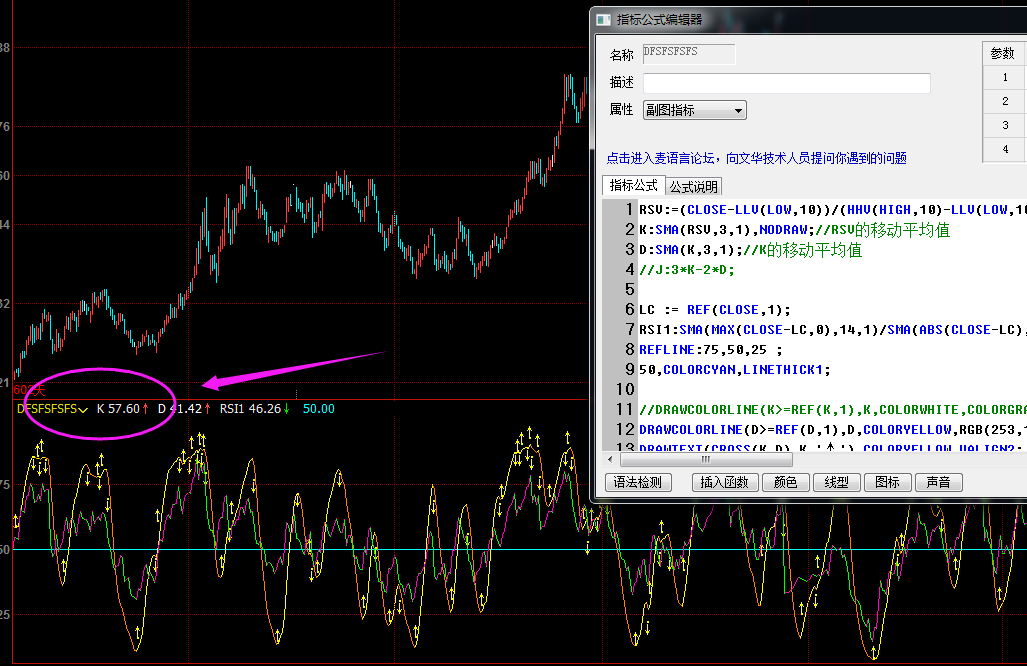Click the 插入函数 insert function button
This screenshot has width=1027, height=666.
(723, 482)
